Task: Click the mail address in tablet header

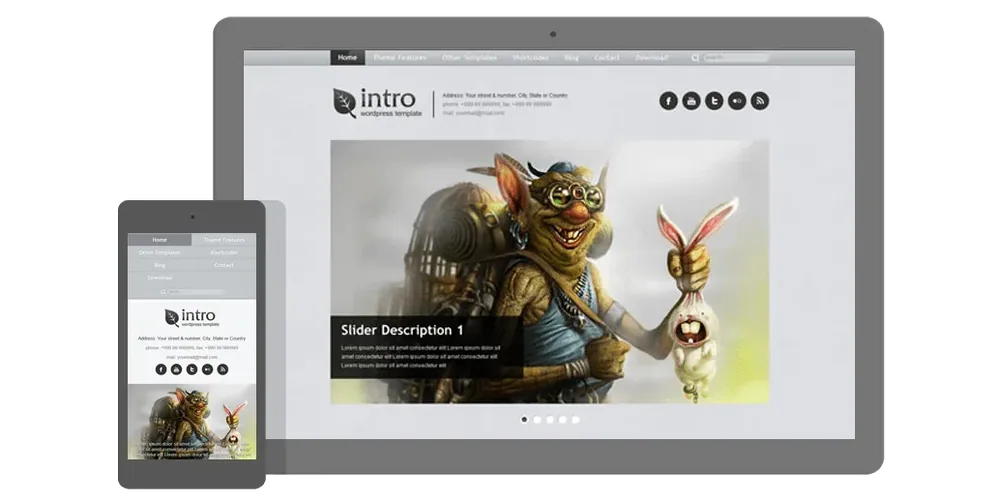Action: click(473, 113)
